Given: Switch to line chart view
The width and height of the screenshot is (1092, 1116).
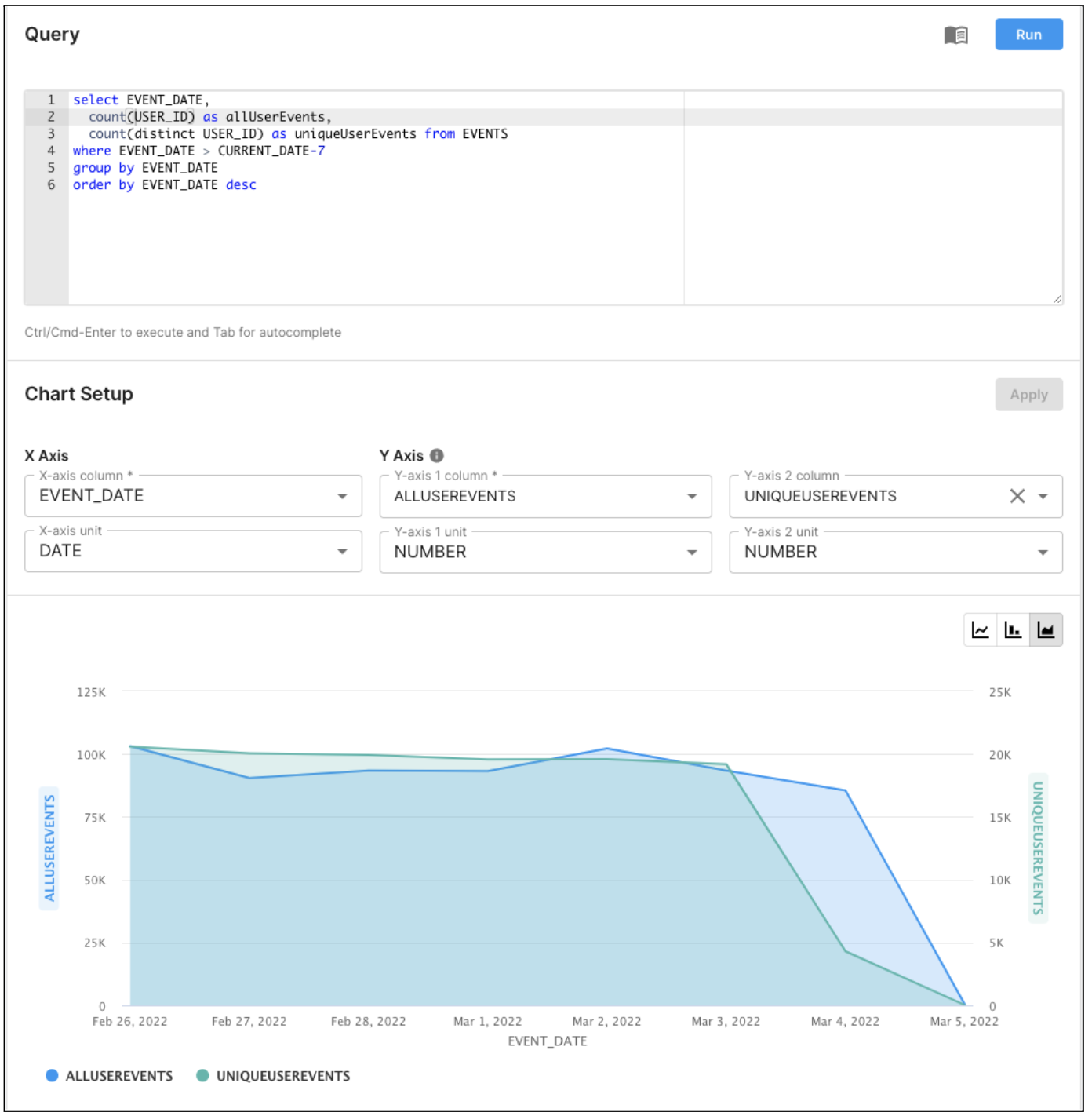Looking at the screenshot, I should click(980, 630).
